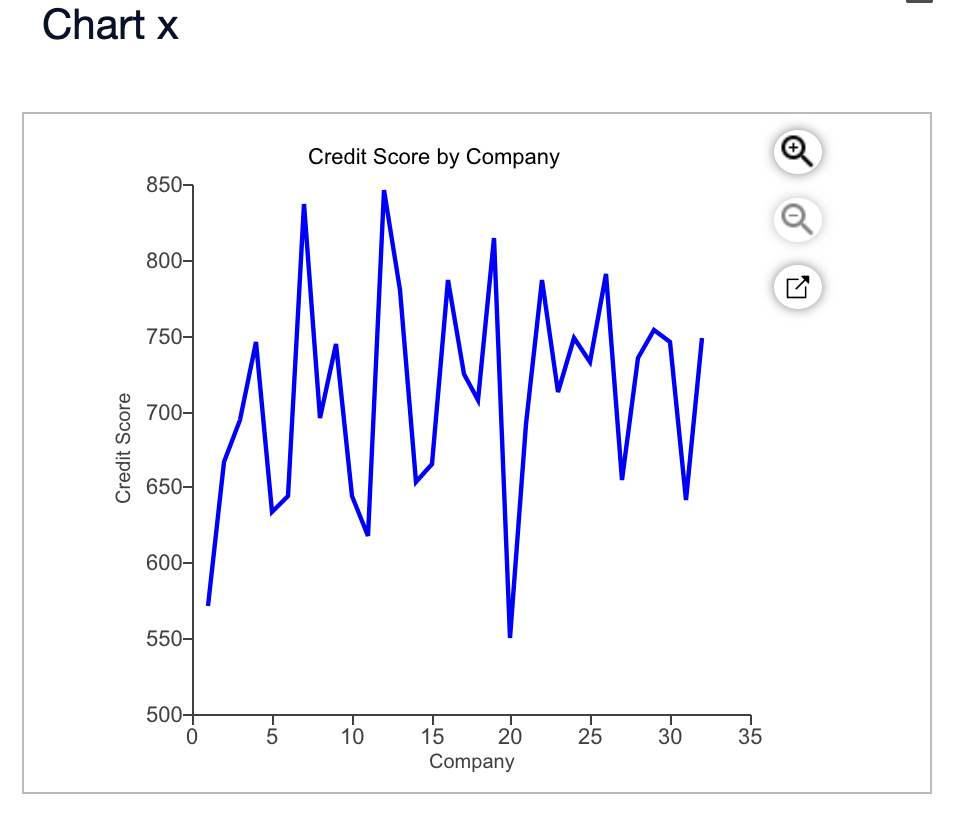Select the zoom-in control above zoom-out

pyautogui.click(x=796, y=151)
